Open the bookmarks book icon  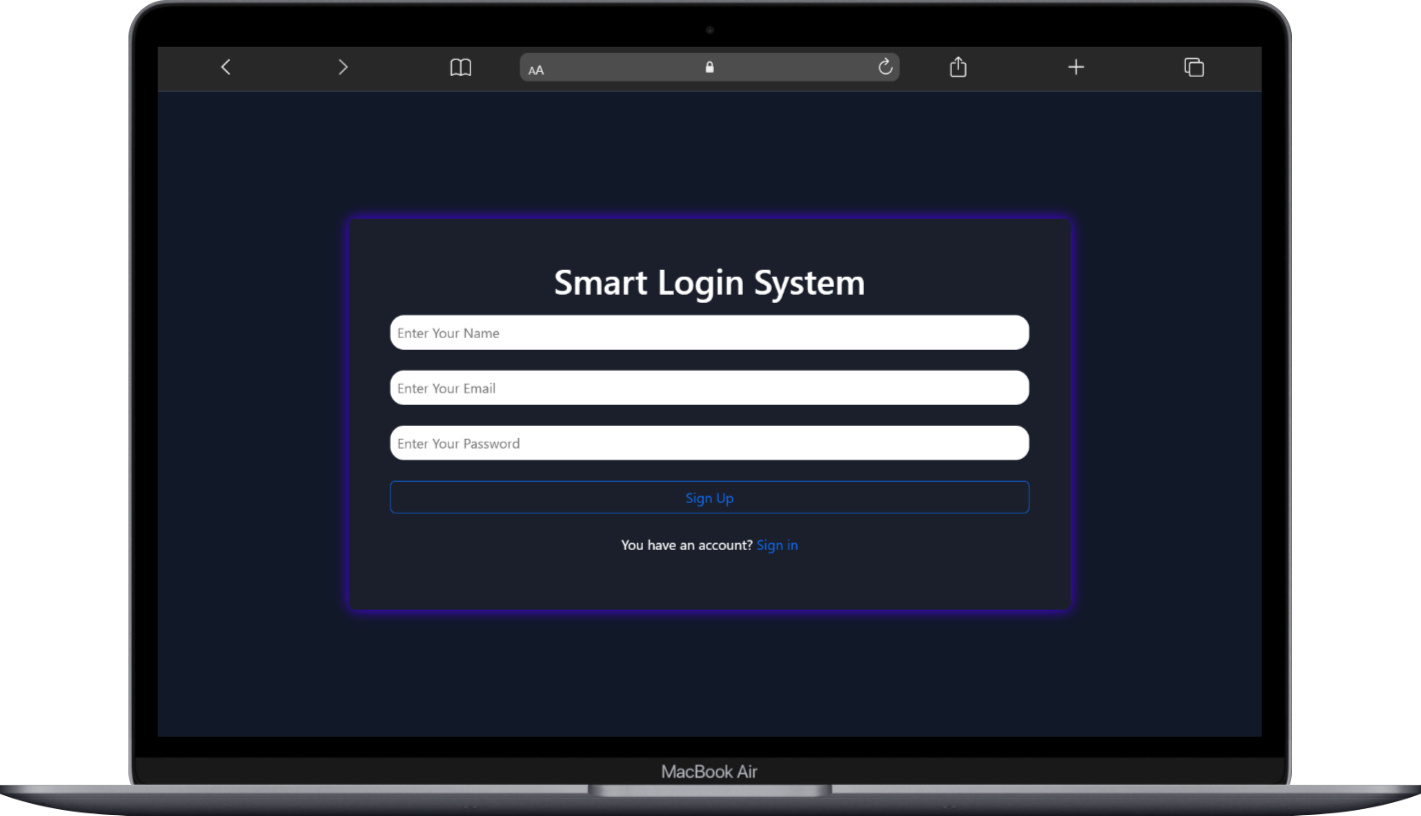[x=460, y=67]
